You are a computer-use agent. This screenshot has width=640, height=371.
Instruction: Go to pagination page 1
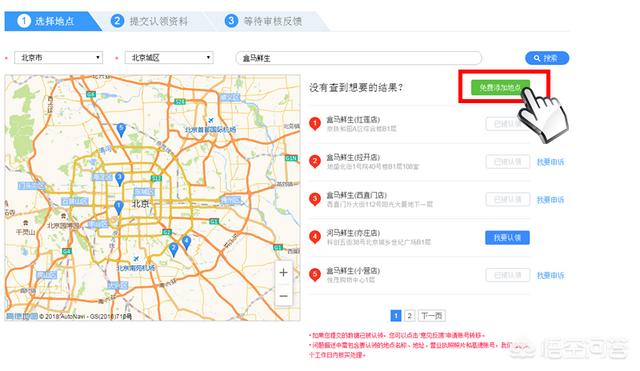point(396,315)
